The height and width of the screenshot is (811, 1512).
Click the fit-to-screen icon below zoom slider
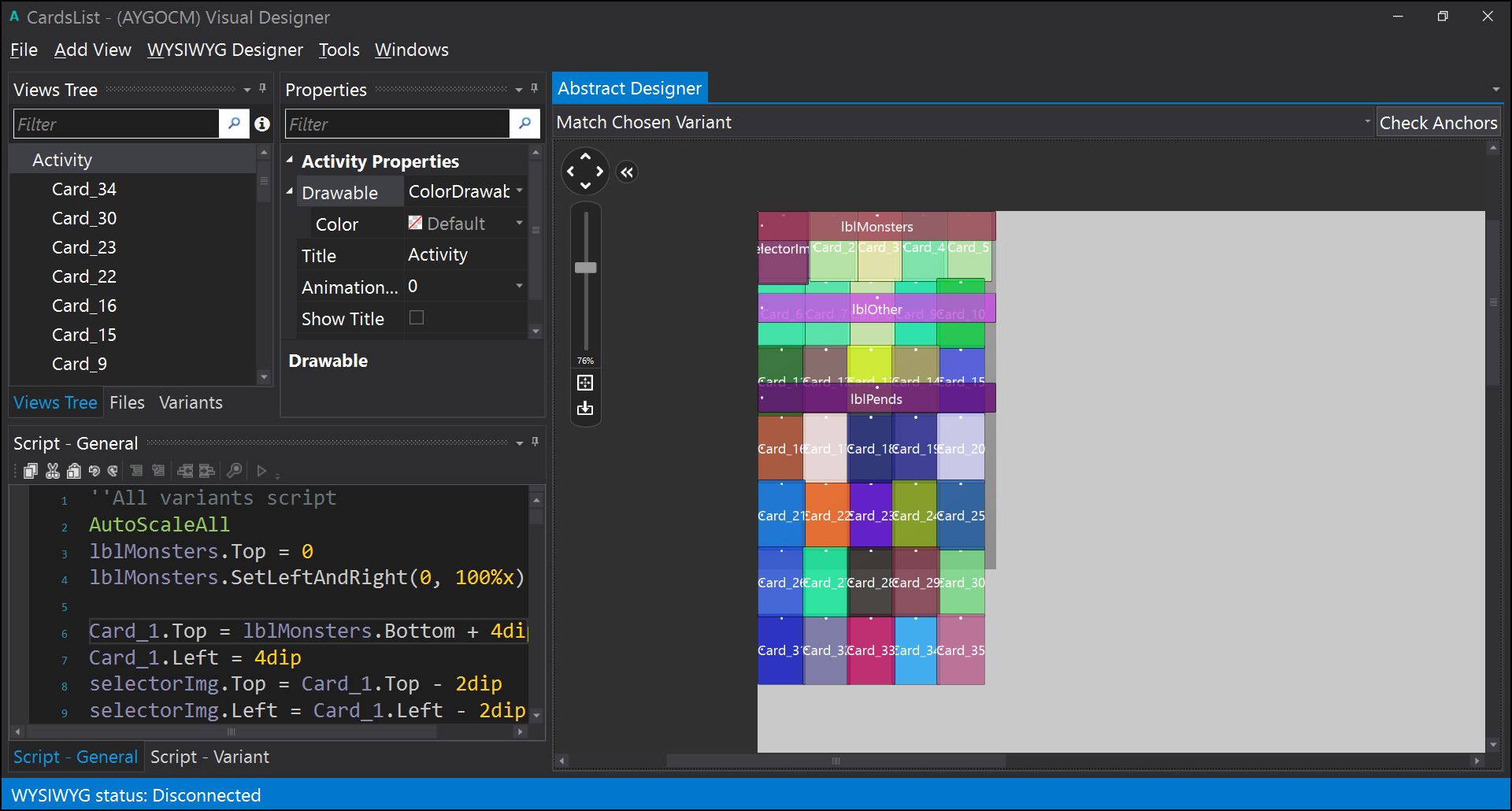585,383
